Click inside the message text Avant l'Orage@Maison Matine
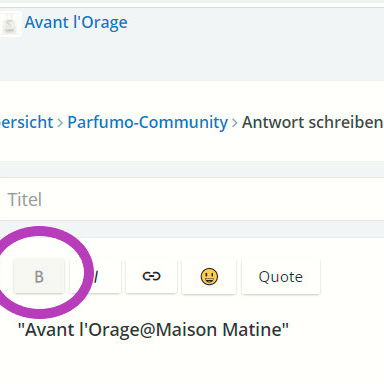Image resolution: width=384 pixels, height=384 pixels. click(153, 330)
